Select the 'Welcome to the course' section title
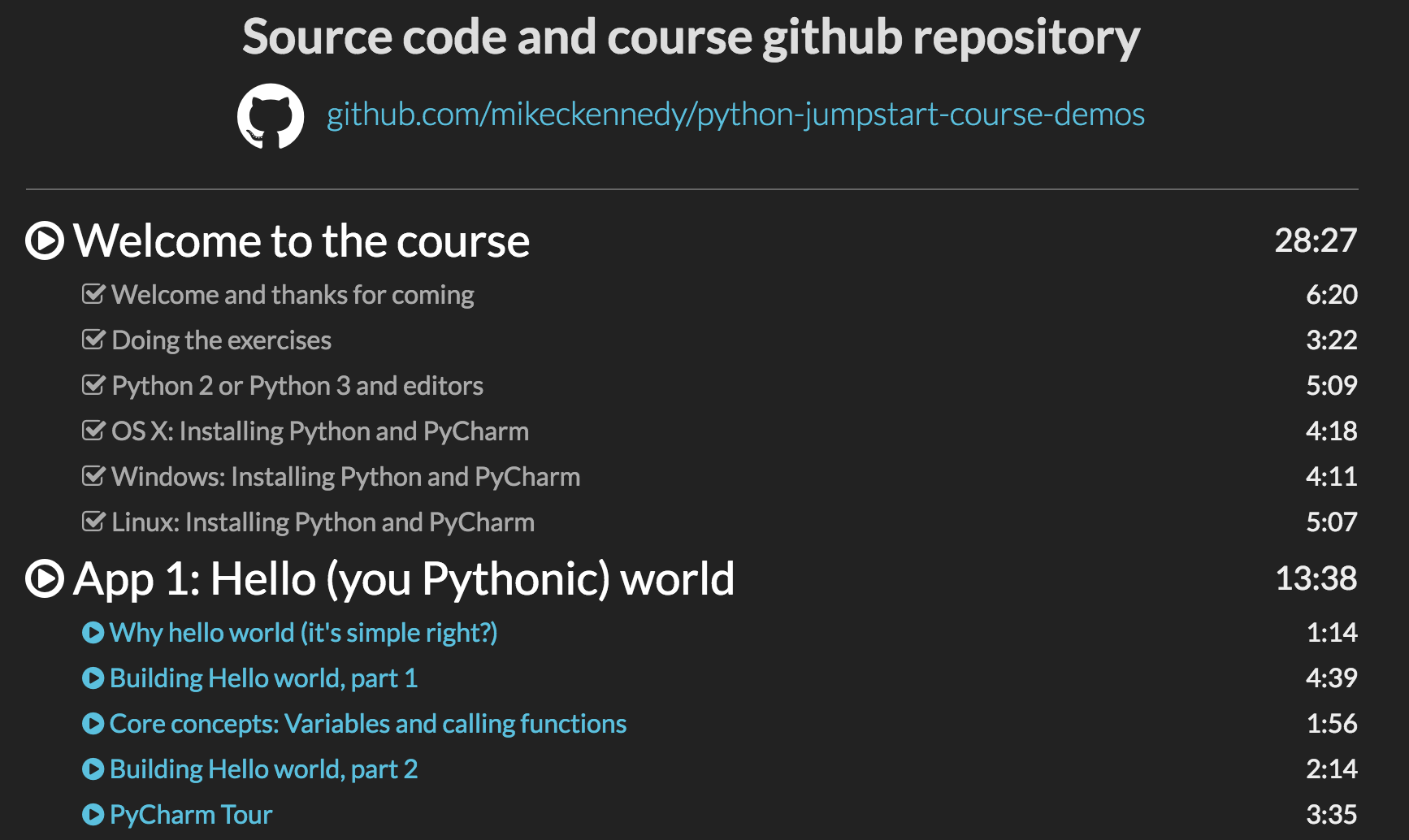Viewport: 1409px width, 840px height. click(302, 240)
